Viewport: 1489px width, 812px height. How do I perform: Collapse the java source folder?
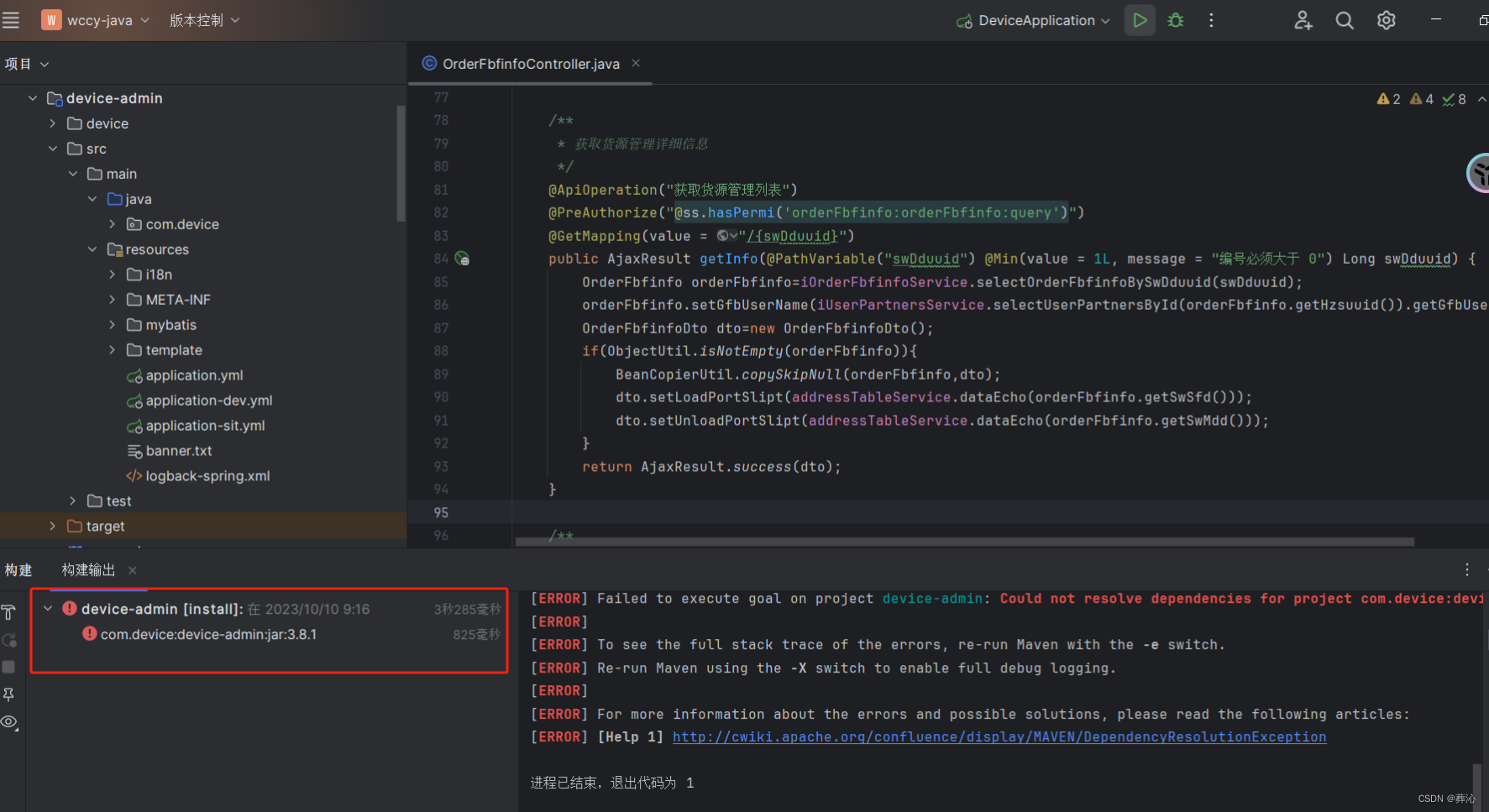coord(92,199)
